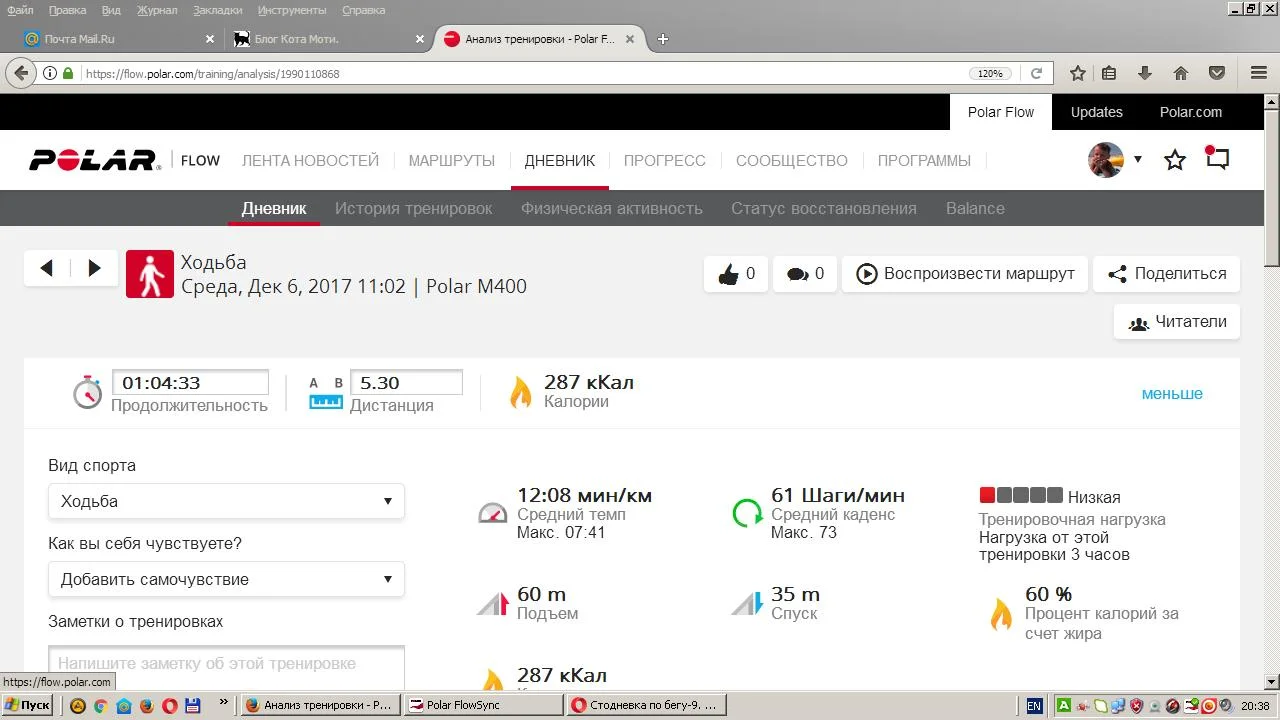Open Физическая активность sub-tab
The height and width of the screenshot is (720, 1280).
coord(612,208)
